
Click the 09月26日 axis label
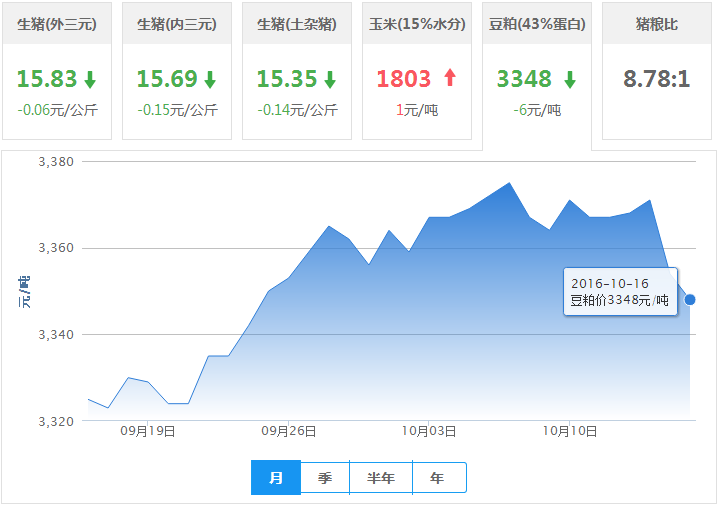(289, 431)
